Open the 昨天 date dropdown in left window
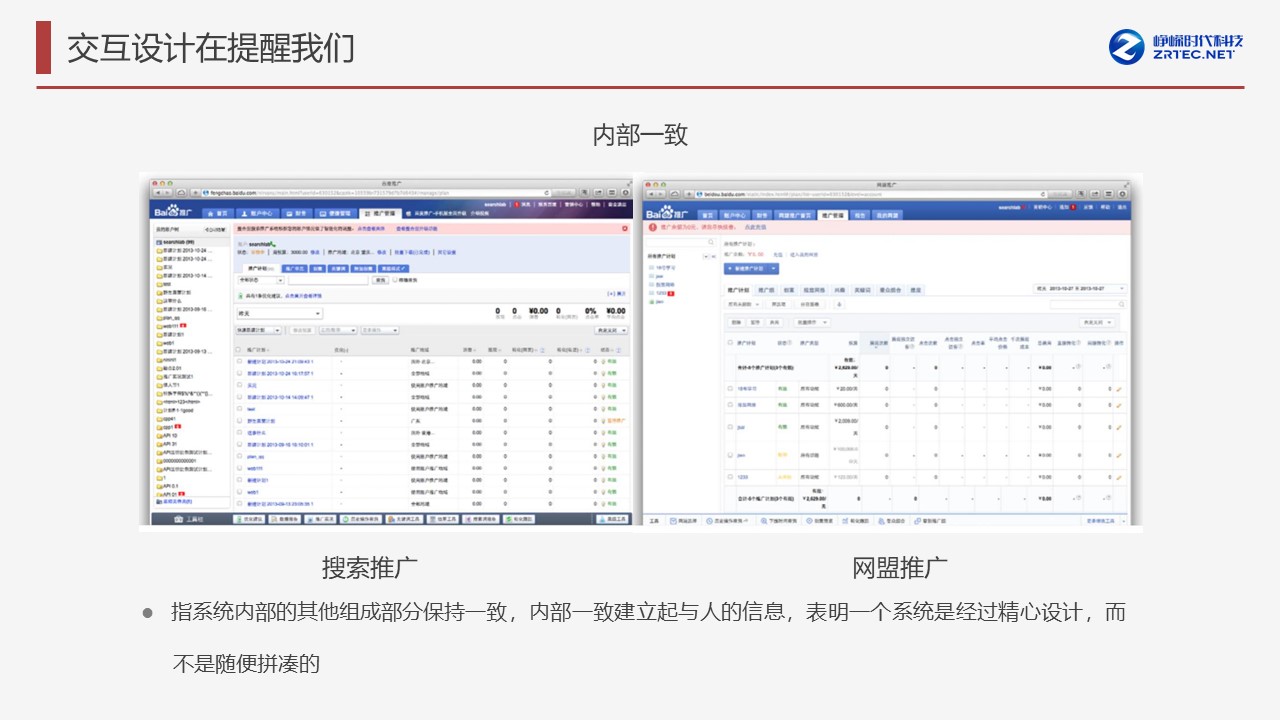Image resolution: width=1280 pixels, height=720 pixels. 317,313
